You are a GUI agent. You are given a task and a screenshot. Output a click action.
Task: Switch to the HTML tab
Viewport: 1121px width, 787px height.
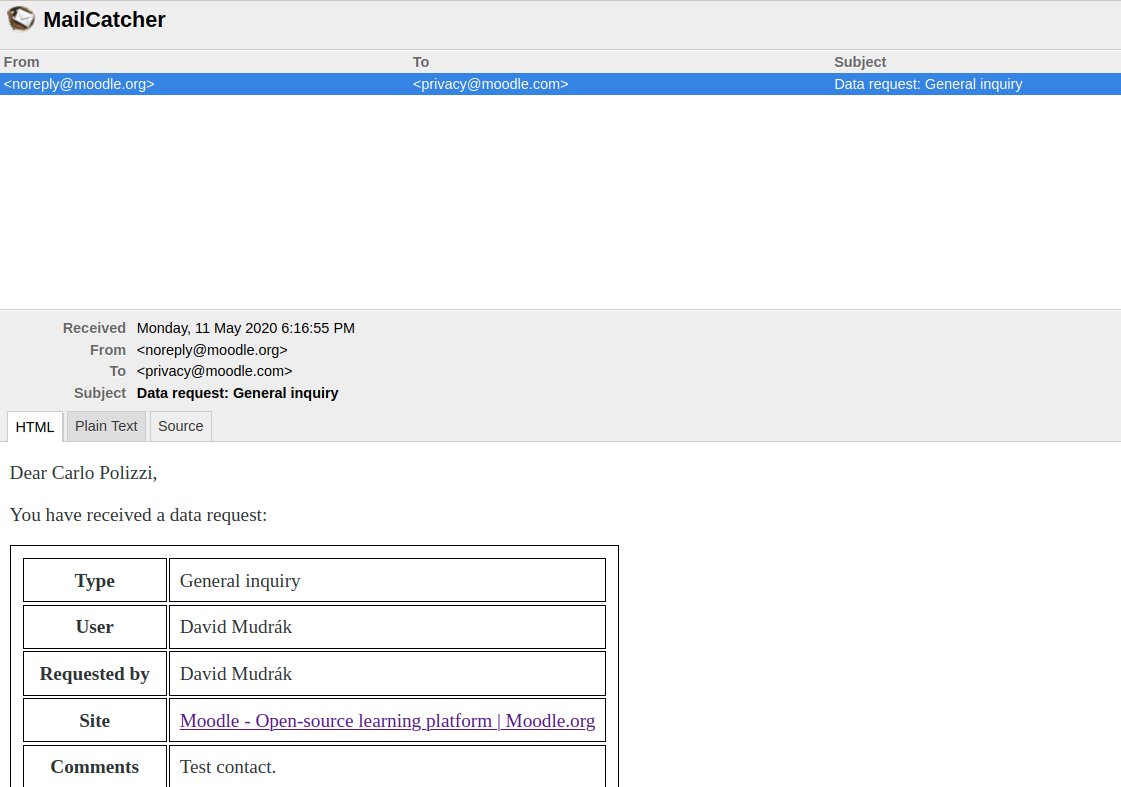pyautogui.click(x=35, y=427)
